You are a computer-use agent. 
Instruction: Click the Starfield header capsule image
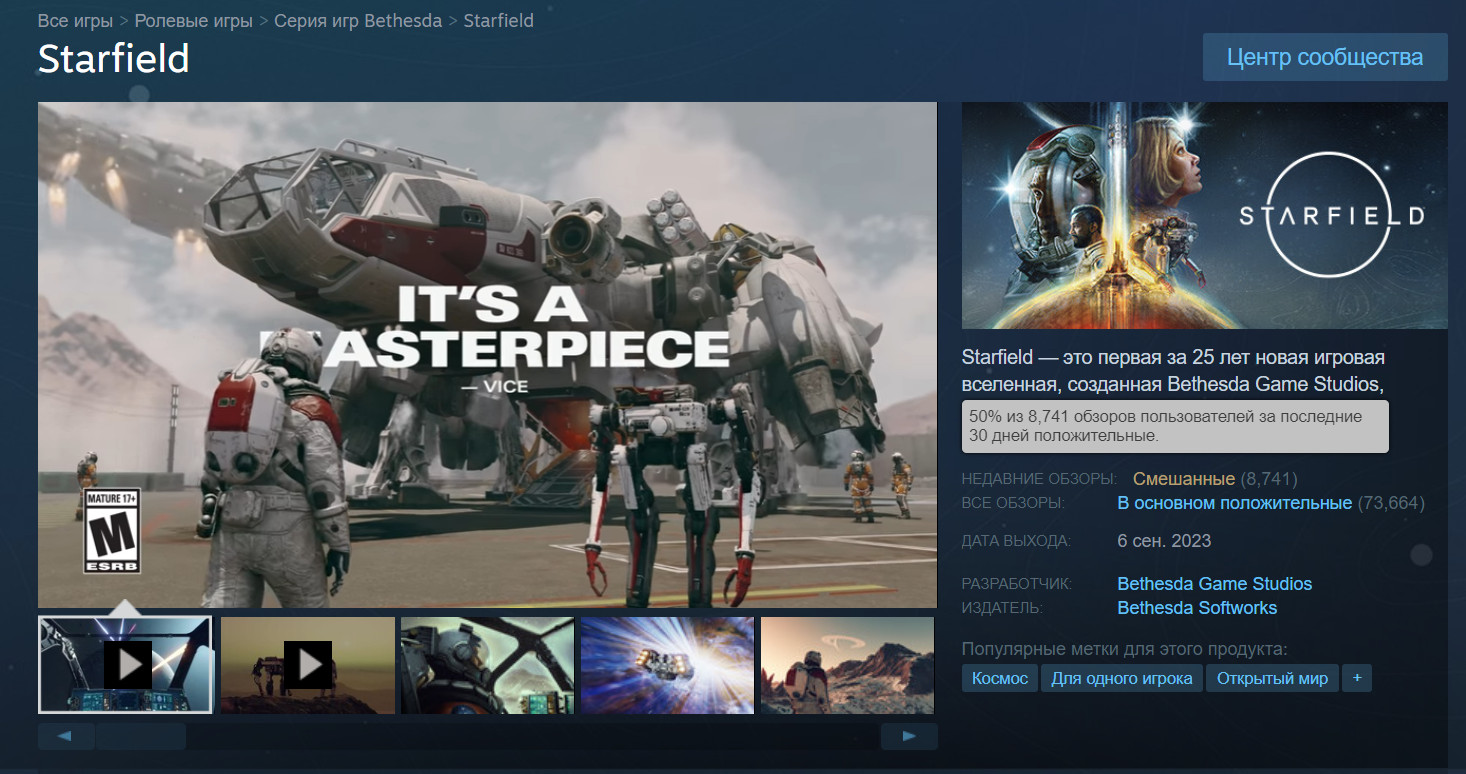pos(1204,215)
